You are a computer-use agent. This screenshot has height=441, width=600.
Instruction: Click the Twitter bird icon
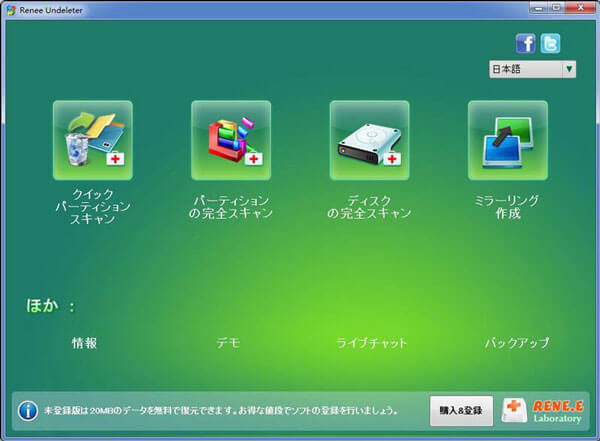pos(550,43)
